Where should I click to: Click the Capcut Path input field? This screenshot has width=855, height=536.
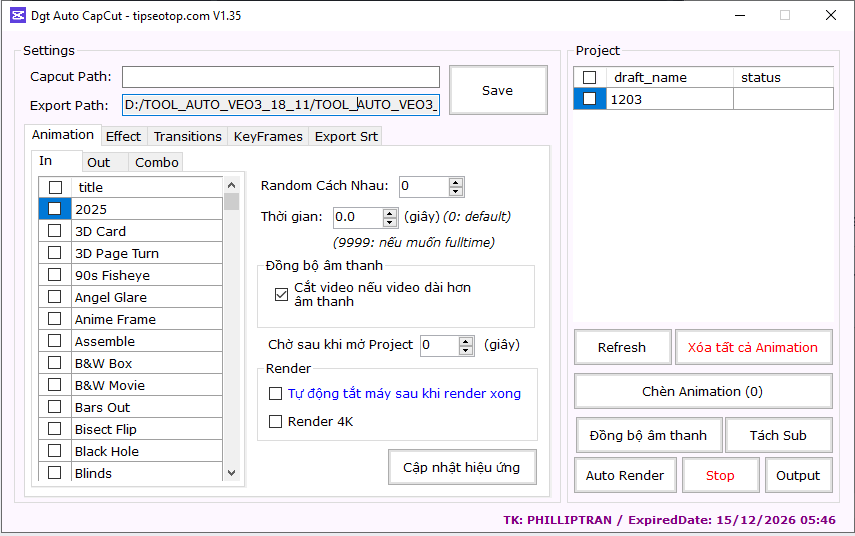click(x=281, y=77)
